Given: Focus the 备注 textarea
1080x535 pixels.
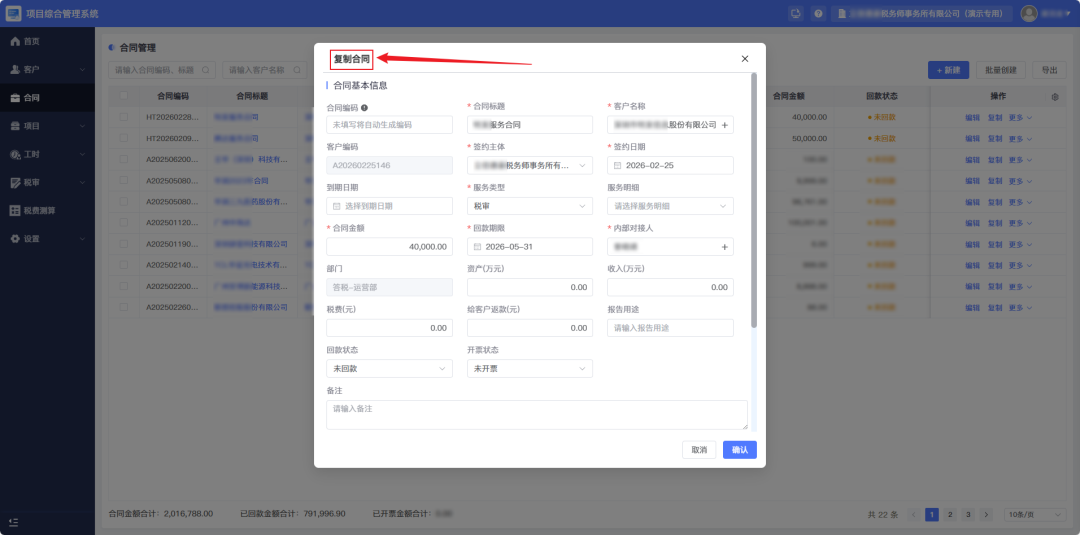Looking at the screenshot, I should 537,415.
